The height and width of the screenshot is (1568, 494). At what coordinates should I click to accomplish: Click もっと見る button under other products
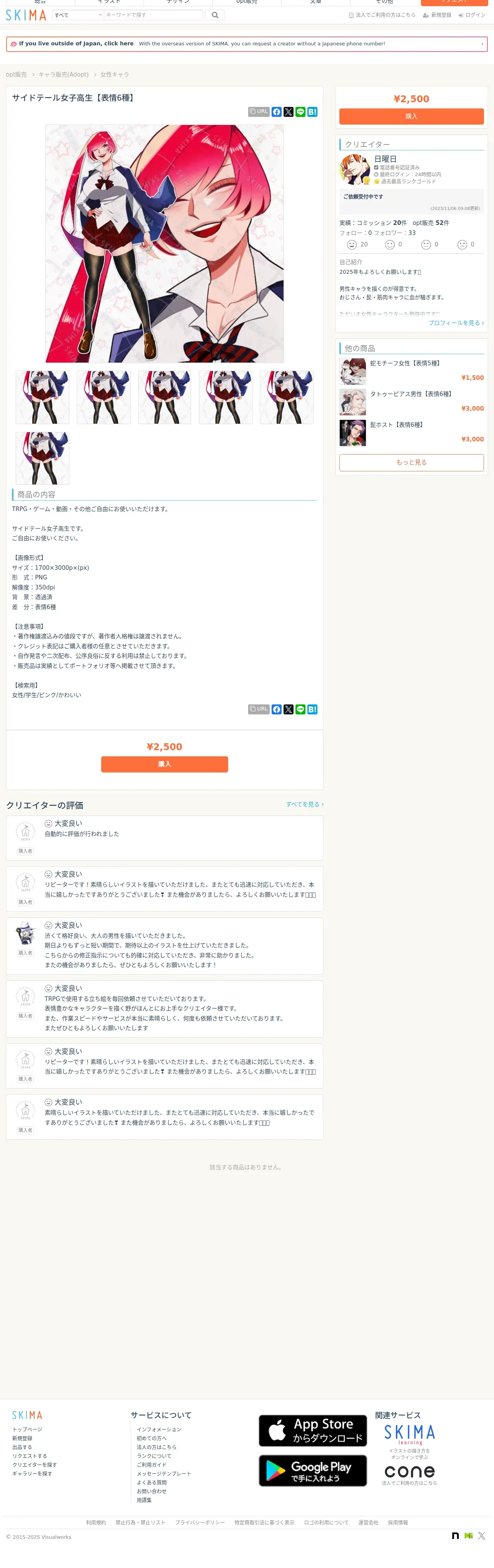pos(412,463)
